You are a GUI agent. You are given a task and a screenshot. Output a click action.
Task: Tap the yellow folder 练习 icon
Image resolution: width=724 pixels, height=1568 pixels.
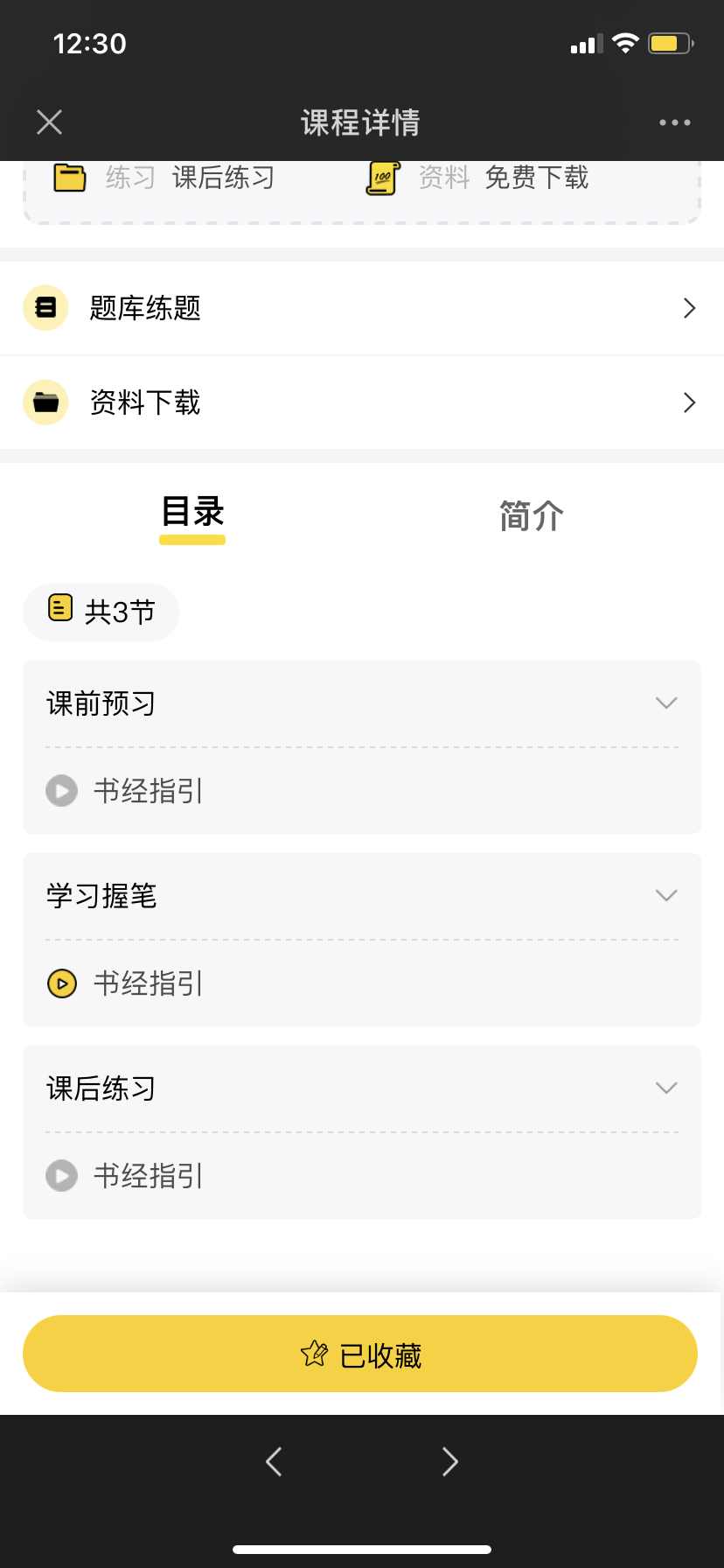[x=70, y=178]
